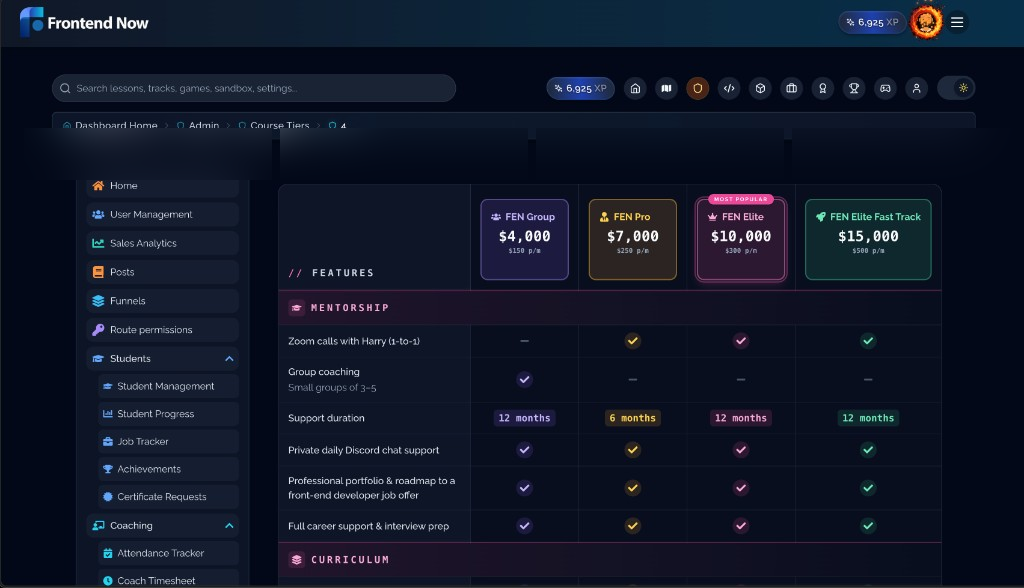Click FEN Group check for Discord chat support
The width and height of the screenshot is (1024, 588).
point(524,449)
